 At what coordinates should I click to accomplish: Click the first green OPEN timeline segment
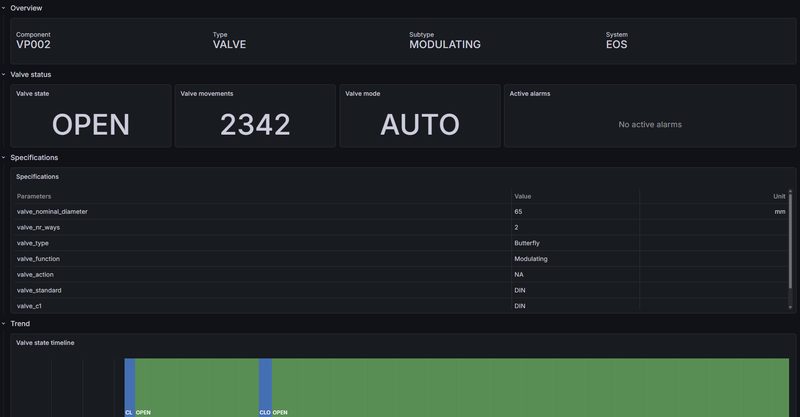pyautogui.click(x=197, y=387)
